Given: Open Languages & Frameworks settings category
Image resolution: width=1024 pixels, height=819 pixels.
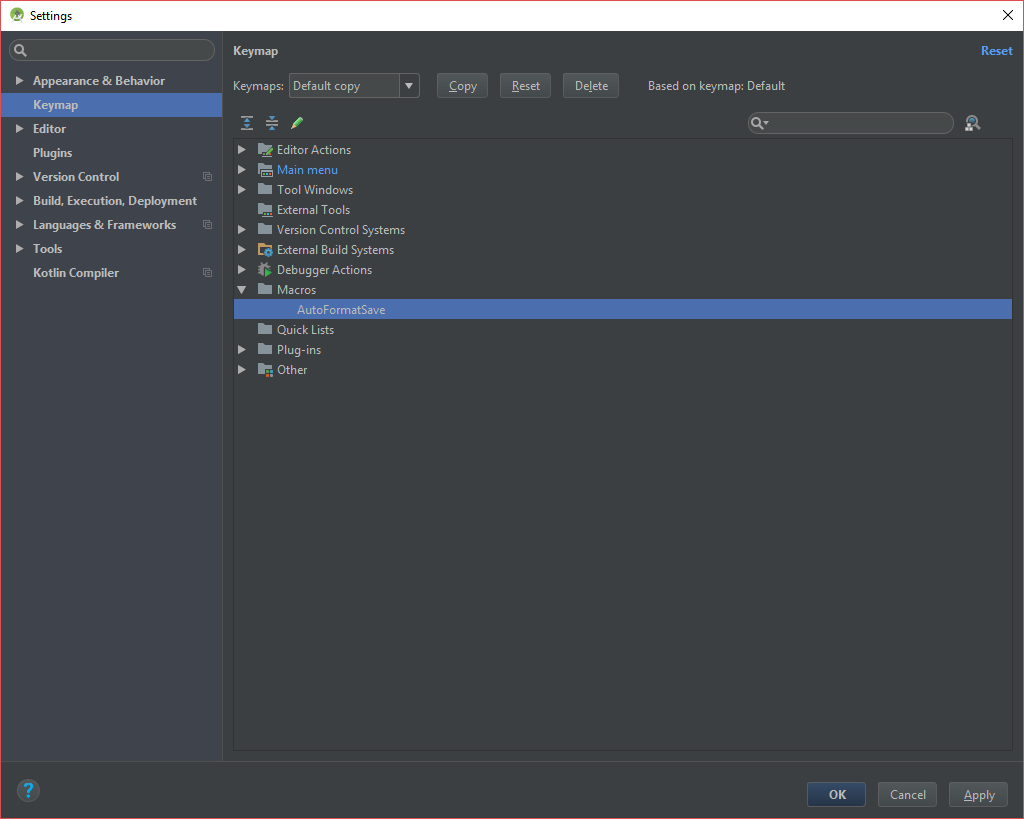Looking at the screenshot, I should tap(104, 225).
